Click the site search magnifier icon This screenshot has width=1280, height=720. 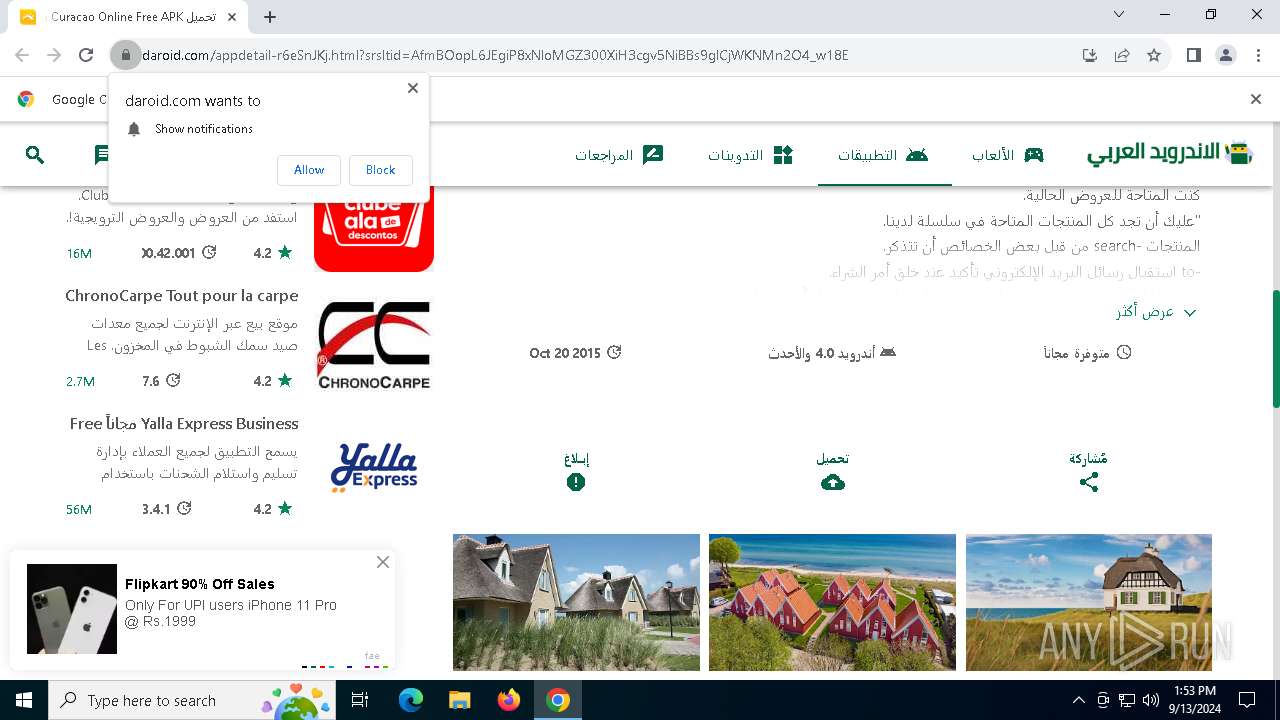[x=35, y=155]
